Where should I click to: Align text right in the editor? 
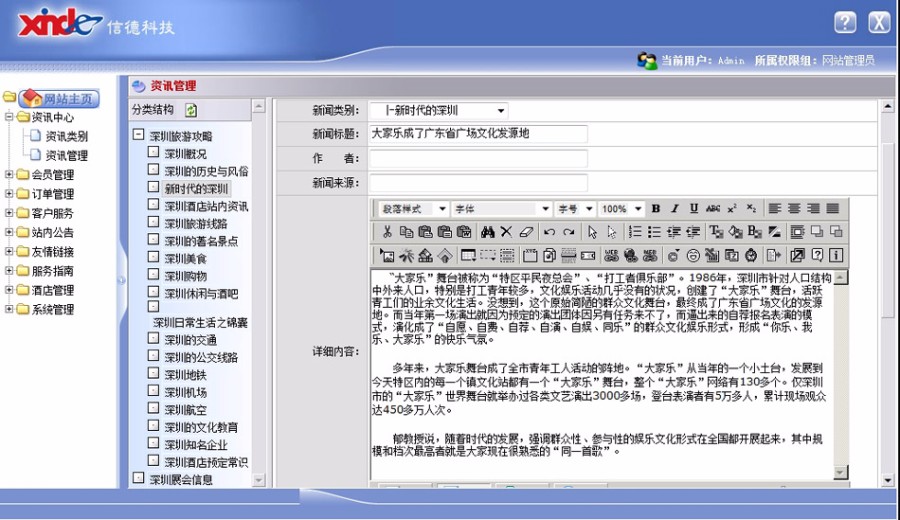point(813,208)
